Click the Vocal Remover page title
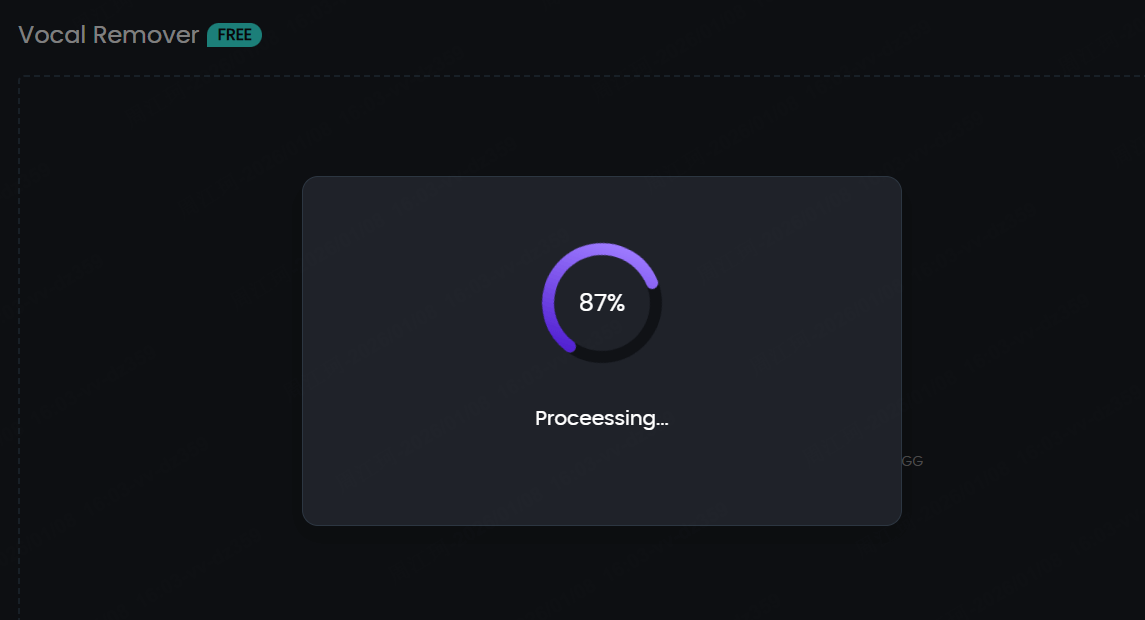Viewport: 1145px width, 620px height. click(109, 35)
